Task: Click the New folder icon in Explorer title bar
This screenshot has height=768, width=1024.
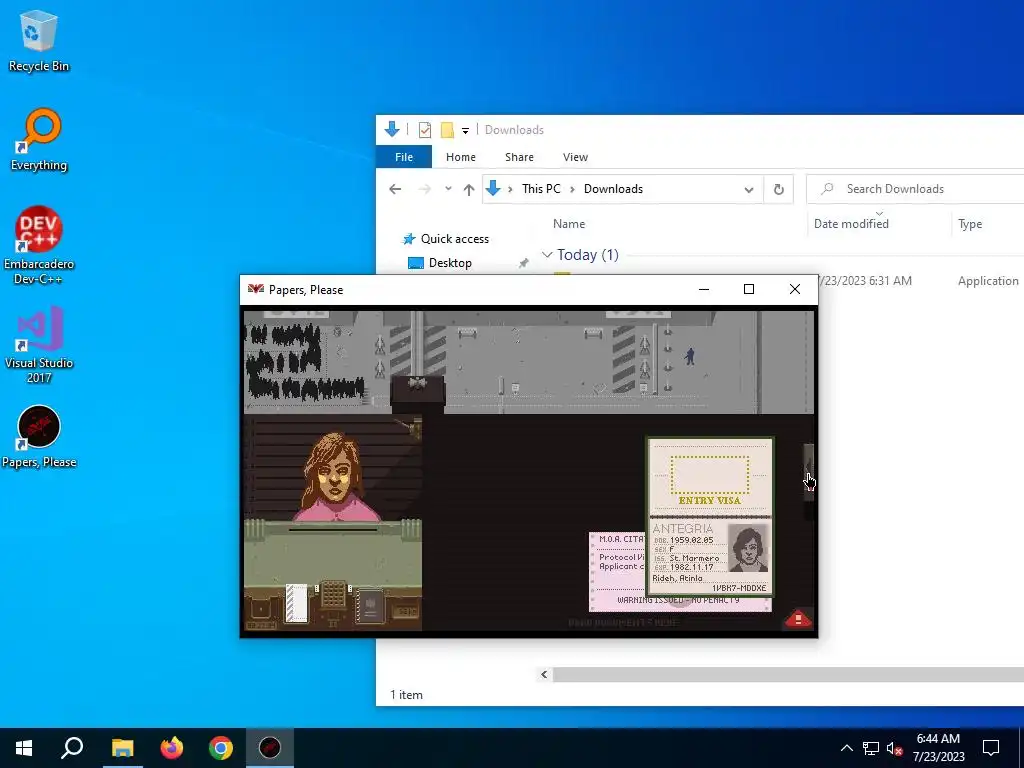Action: tap(447, 130)
